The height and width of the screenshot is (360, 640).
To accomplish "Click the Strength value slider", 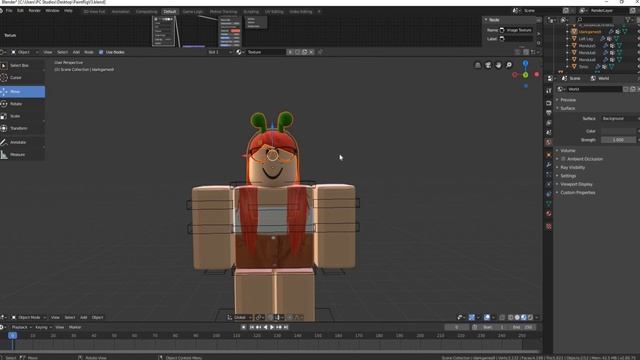I will coord(619,140).
